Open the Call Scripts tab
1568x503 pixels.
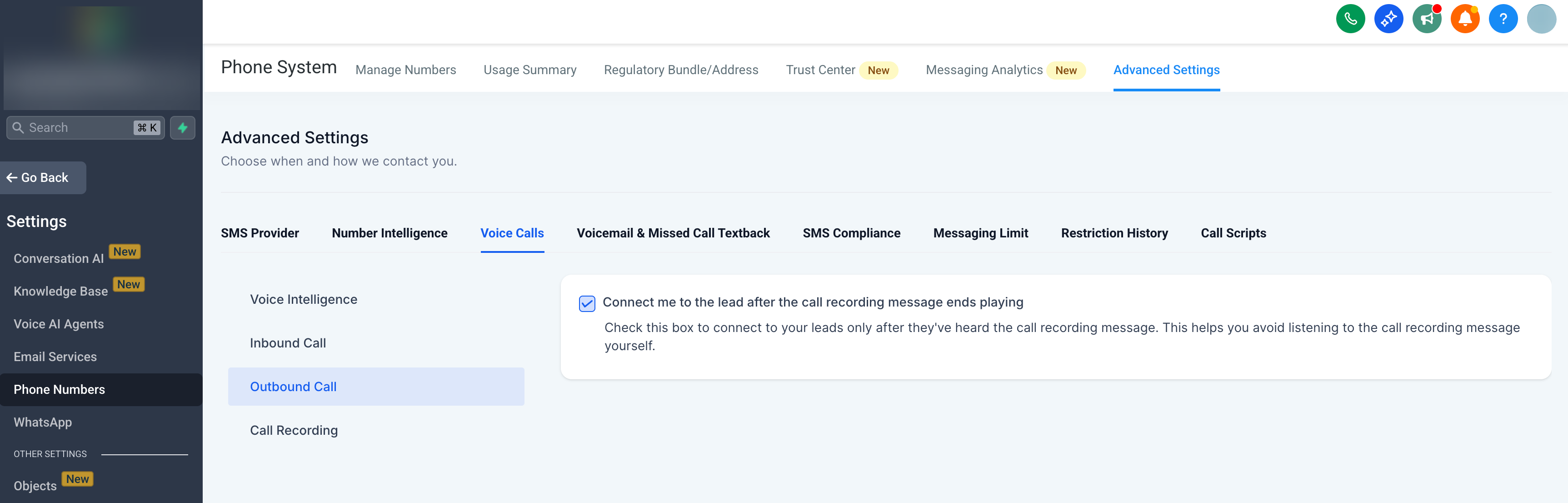coord(1233,233)
